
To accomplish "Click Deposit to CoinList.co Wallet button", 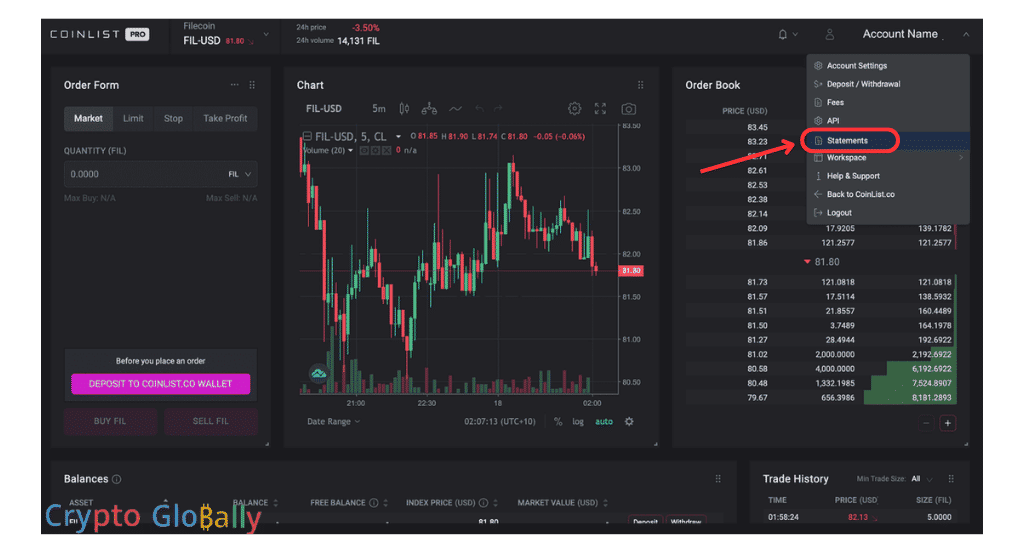I will [161, 384].
